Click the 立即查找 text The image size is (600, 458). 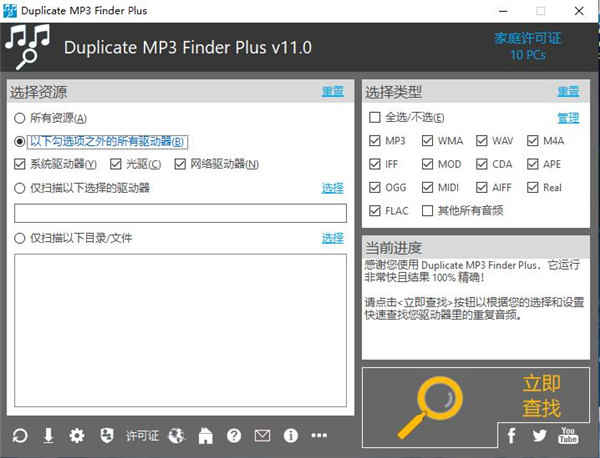(x=541, y=396)
